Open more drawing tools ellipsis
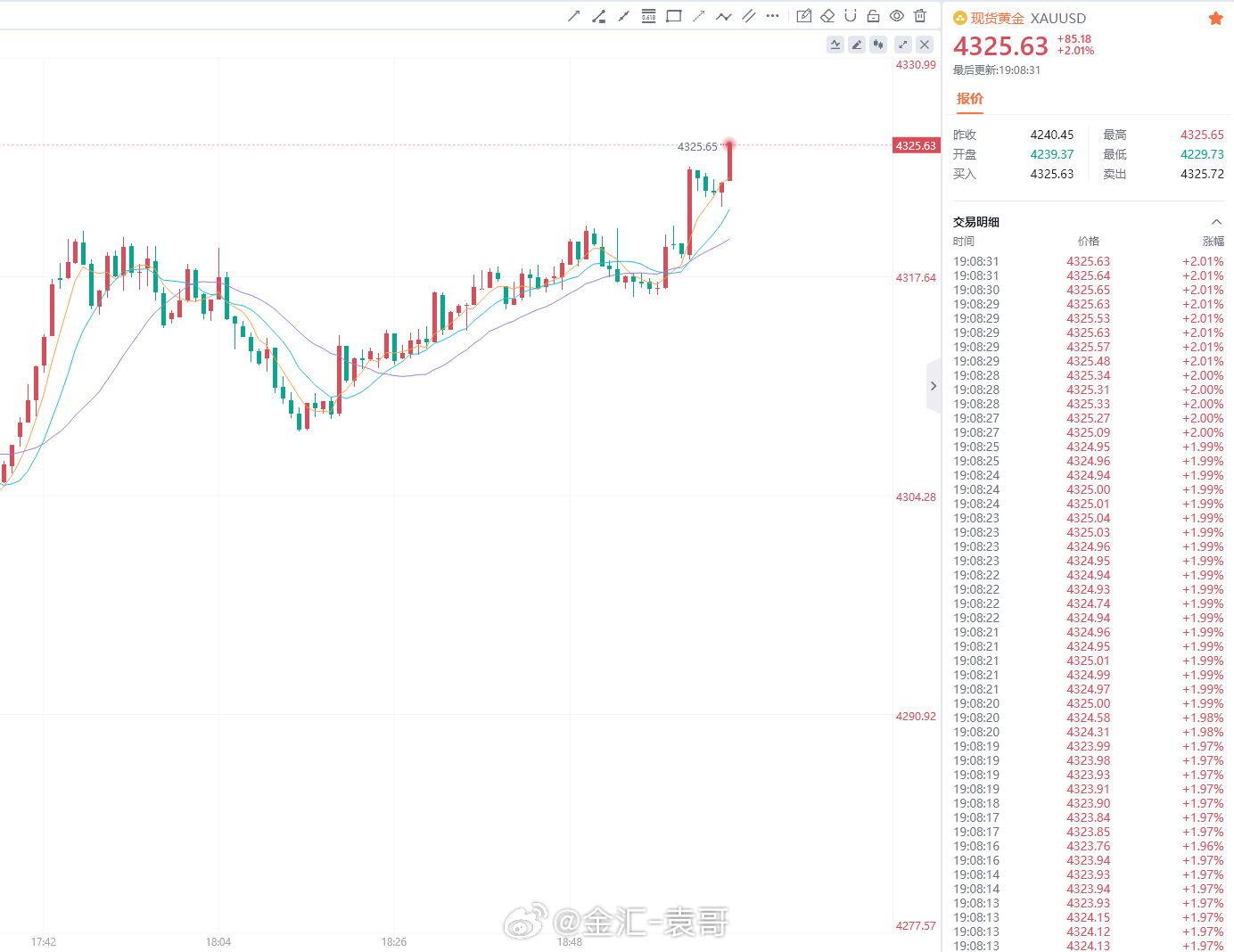 pos(773,16)
